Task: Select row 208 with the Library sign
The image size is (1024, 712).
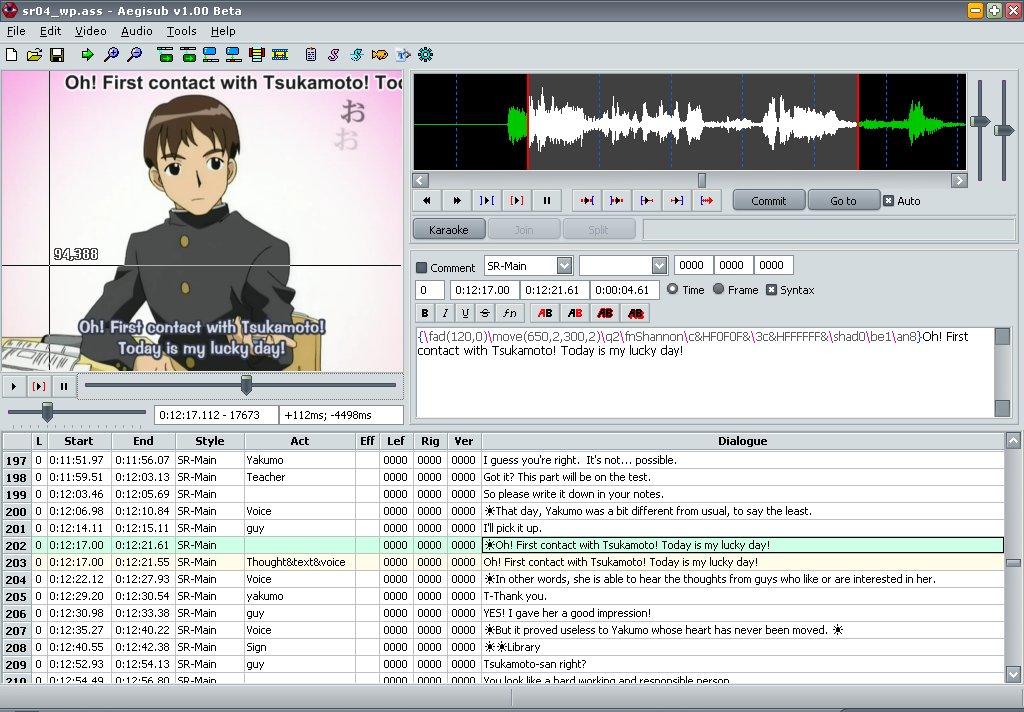Action: tap(503, 647)
